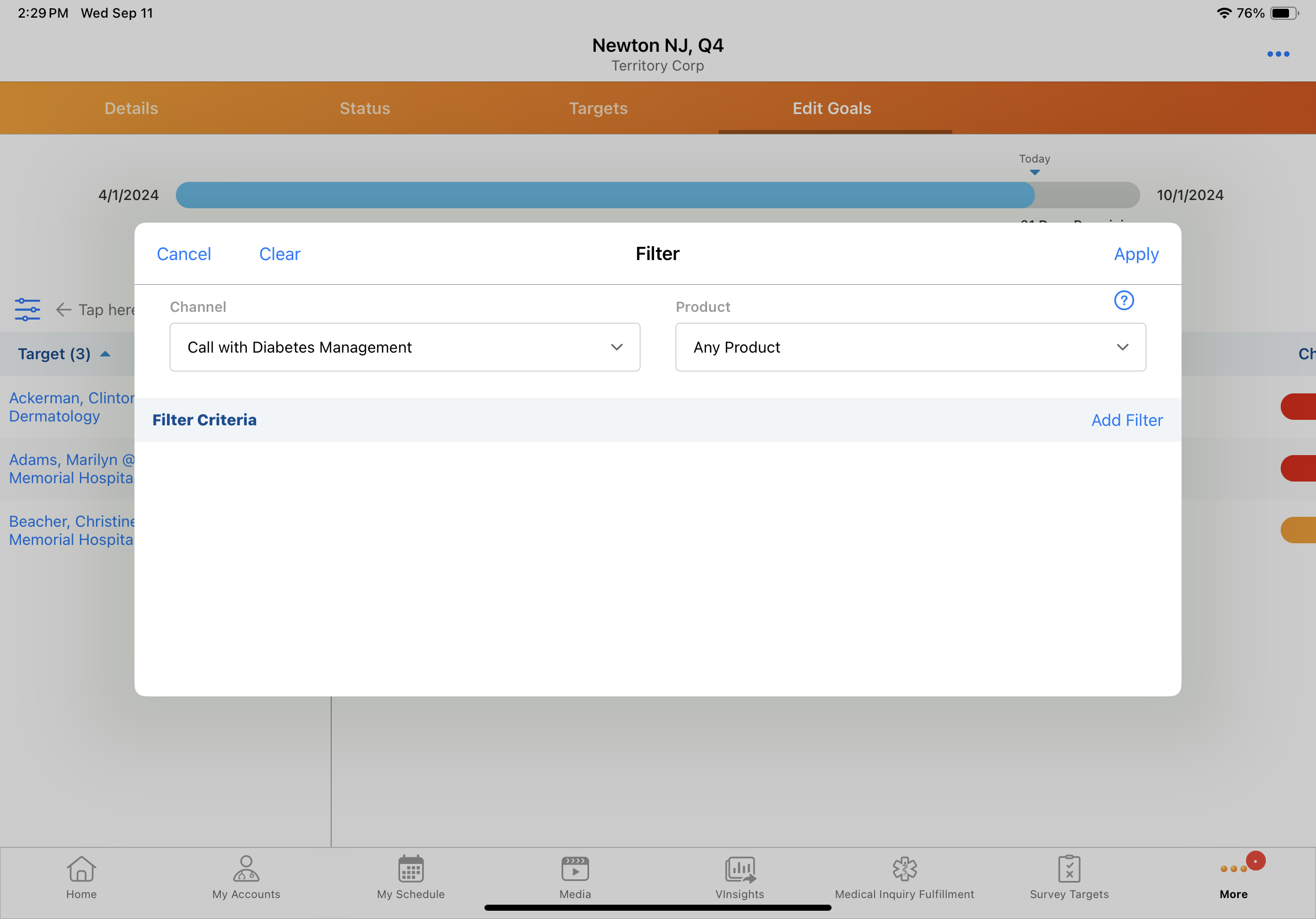The height and width of the screenshot is (919, 1316).
Task: Expand the Any Product dropdown
Action: (910, 347)
